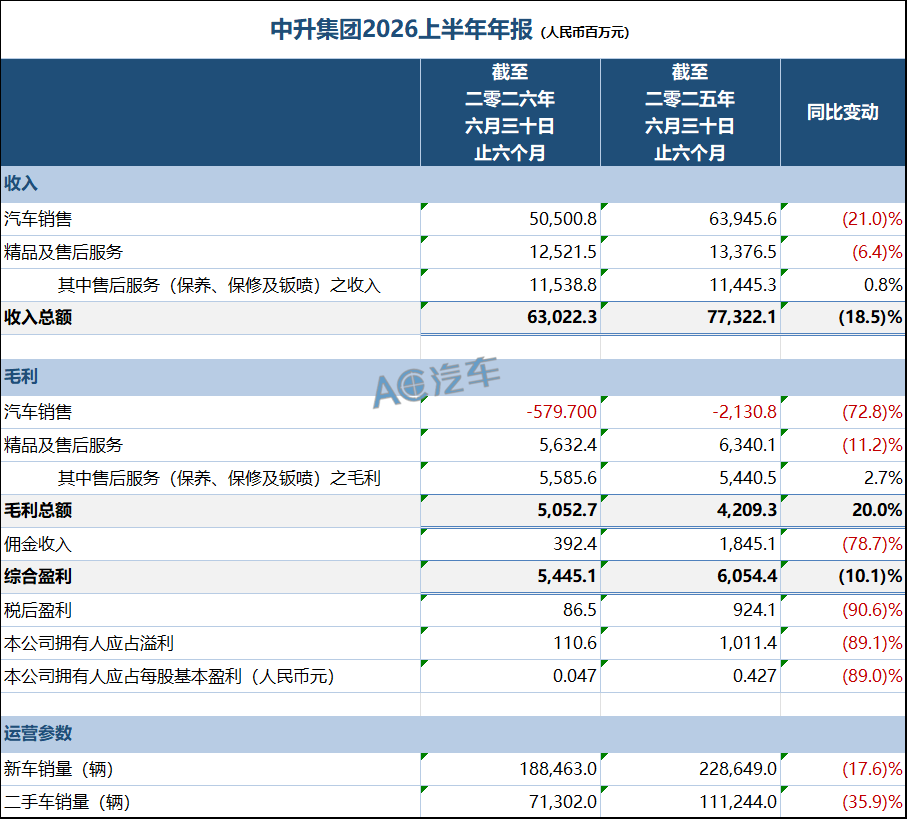Select the value 228,649.0 cell
907x819 pixels.
(690, 769)
